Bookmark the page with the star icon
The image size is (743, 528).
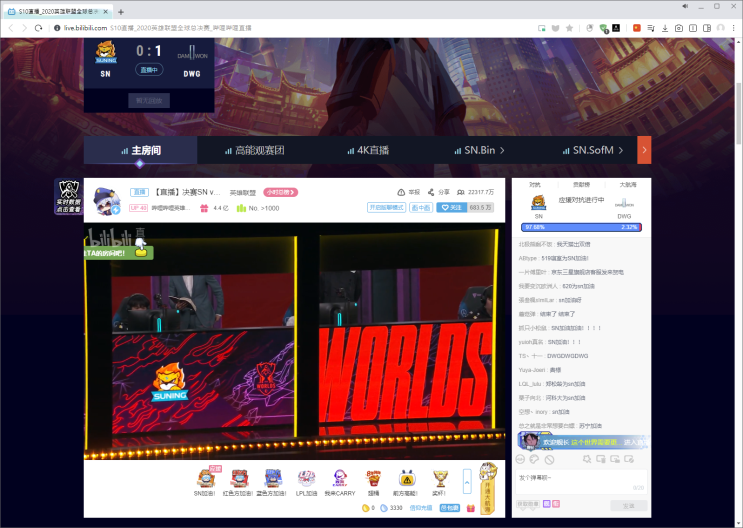point(570,28)
